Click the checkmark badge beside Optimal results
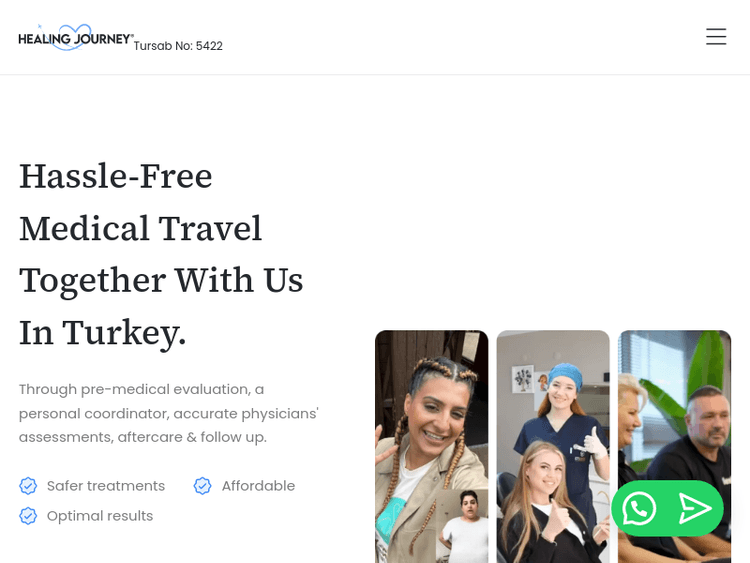Screen dimensions: 750x563 point(28,516)
